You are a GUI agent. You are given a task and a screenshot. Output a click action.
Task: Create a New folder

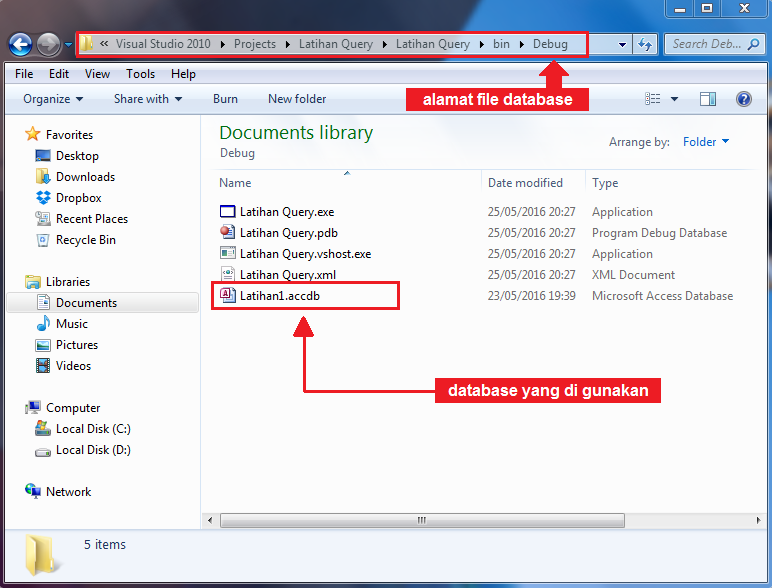tap(297, 99)
